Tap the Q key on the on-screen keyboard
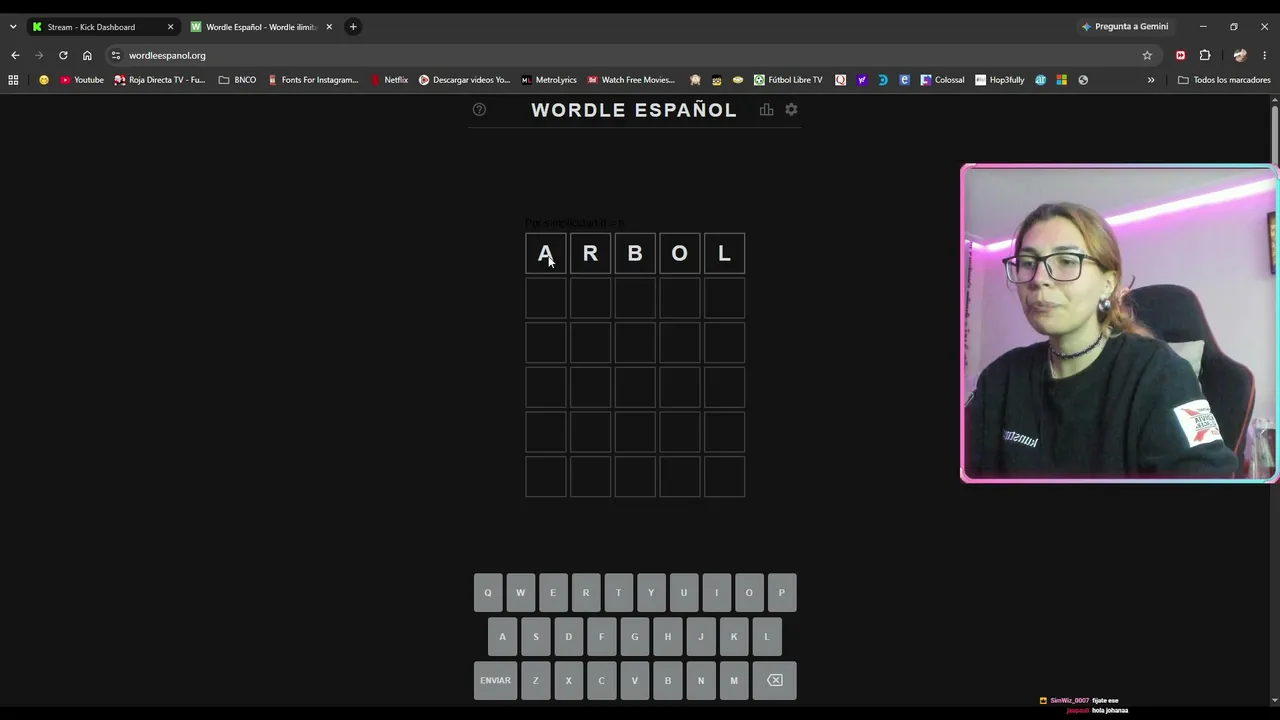The height and width of the screenshot is (720, 1280). click(x=488, y=592)
